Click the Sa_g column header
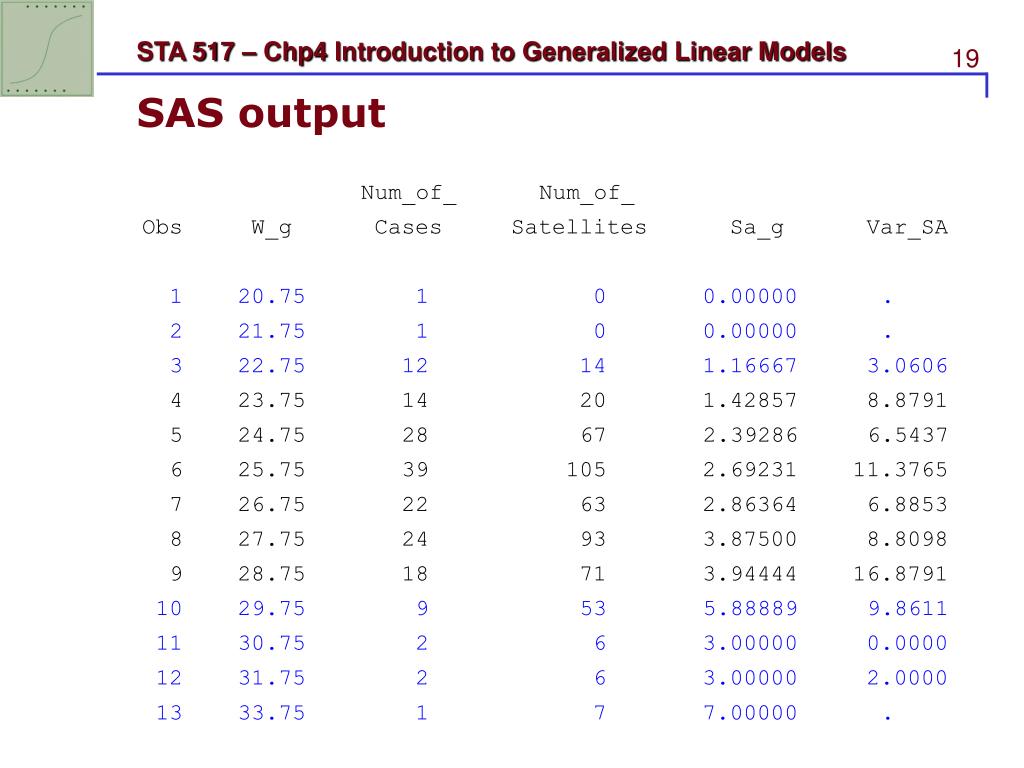This screenshot has height=768, width=1024. tap(757, 228)
